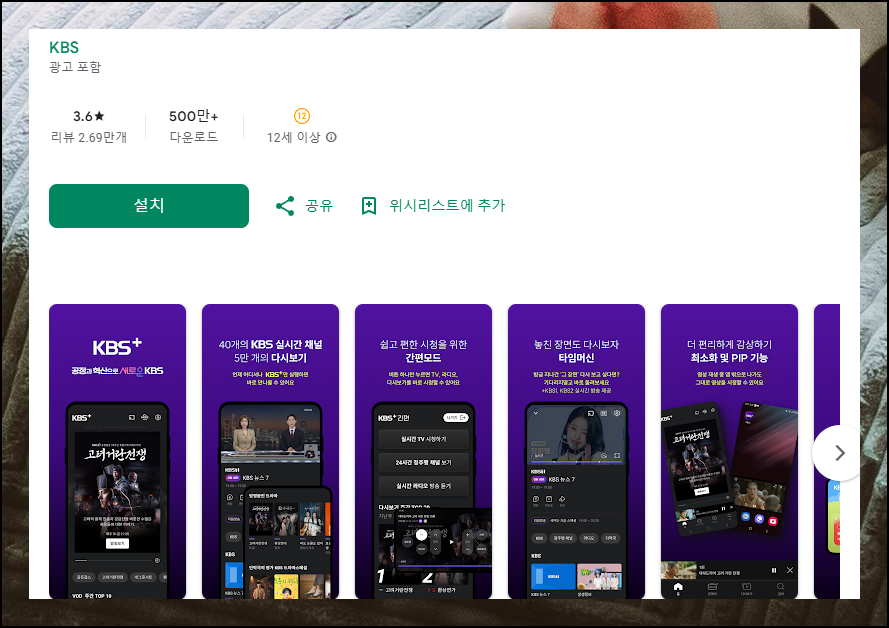Click the info icon next to 12세 이상
Viewport: 889px width, 628px height.
click(x=332, y=137)
